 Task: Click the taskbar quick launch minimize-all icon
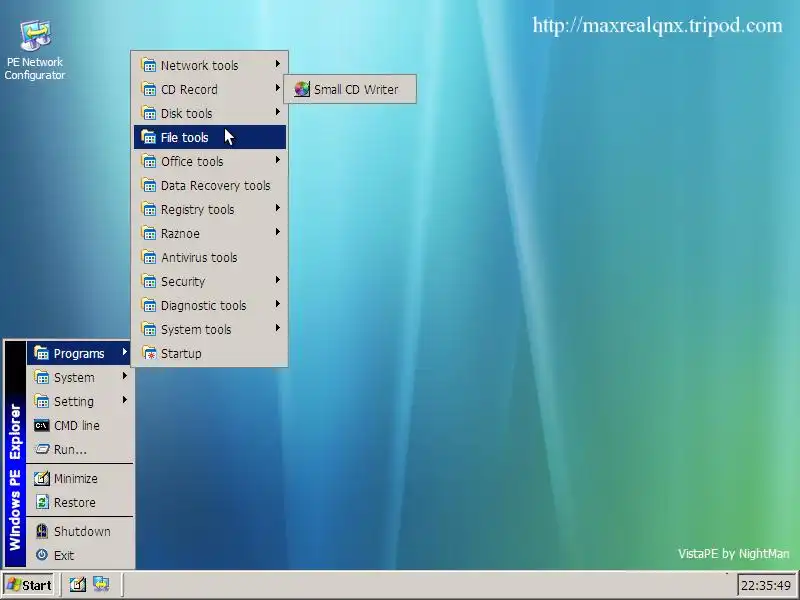[78, 584]
